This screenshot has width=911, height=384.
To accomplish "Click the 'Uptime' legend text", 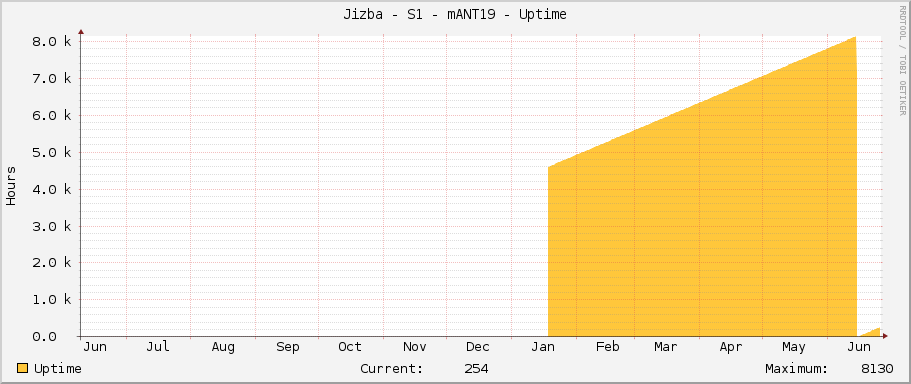I will 58,369.
